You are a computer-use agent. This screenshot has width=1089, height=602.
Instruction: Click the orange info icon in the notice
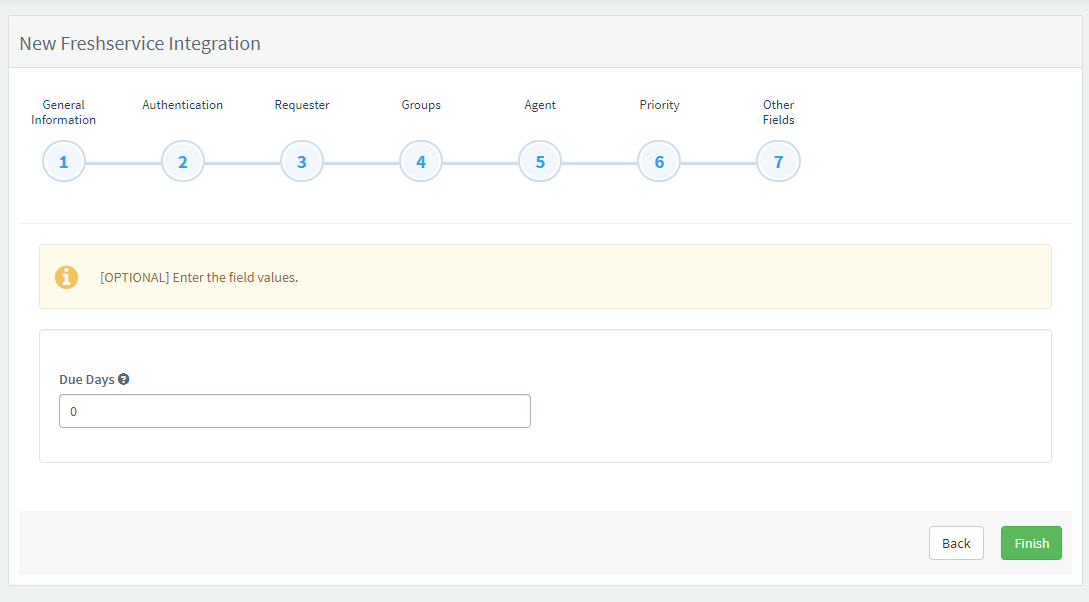click(67, 277)
